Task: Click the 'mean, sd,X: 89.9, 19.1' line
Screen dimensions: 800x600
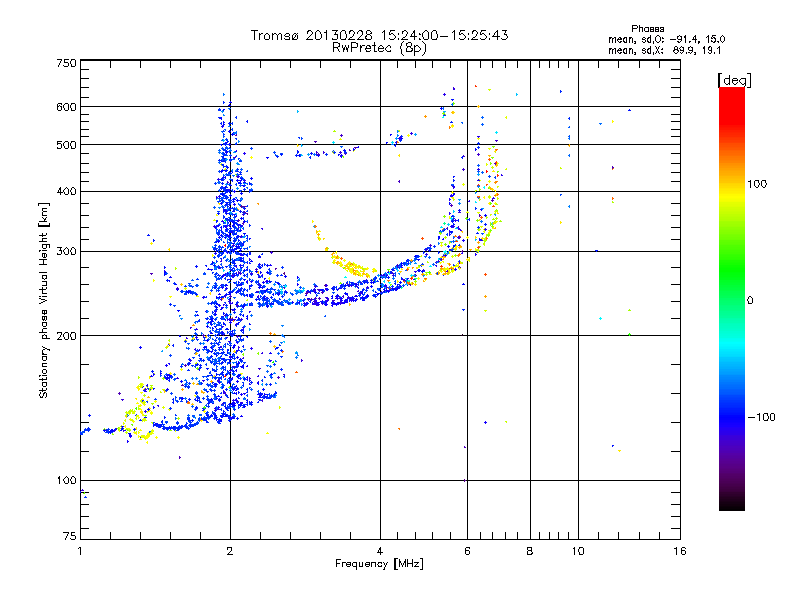Action: click(664, 50)
